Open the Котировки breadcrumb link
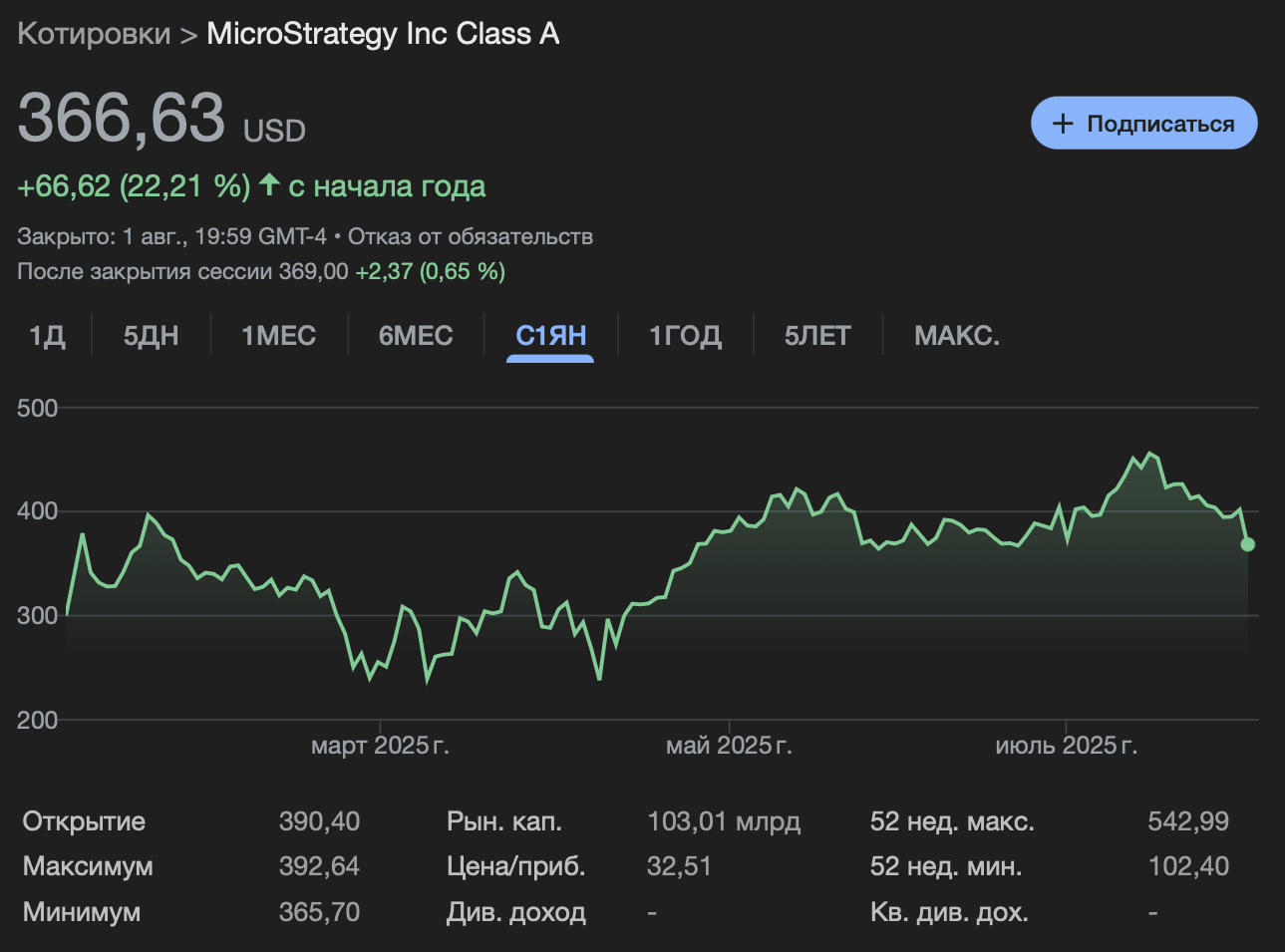Viewport: 1285px width, 952px height. click(94, 34)
